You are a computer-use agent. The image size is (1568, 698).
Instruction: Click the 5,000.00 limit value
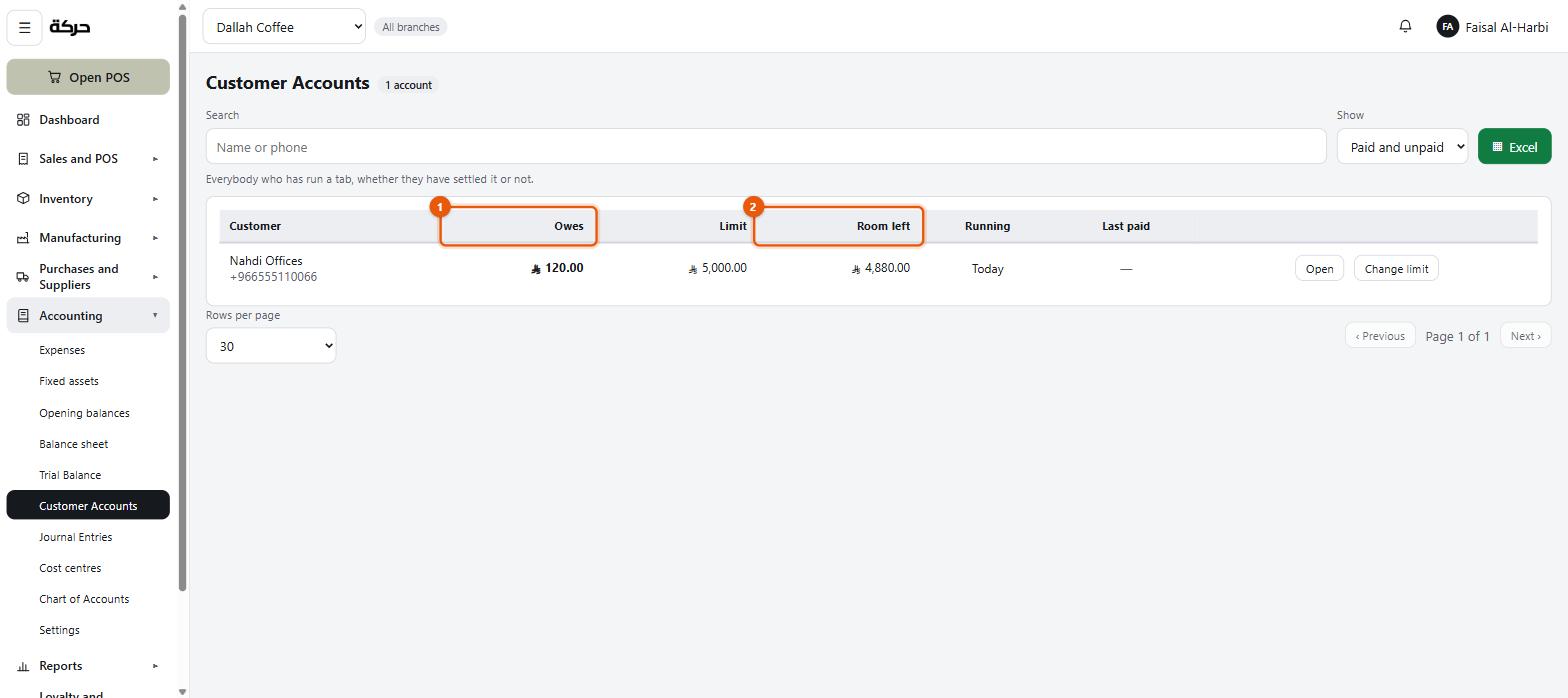[717, 268]
